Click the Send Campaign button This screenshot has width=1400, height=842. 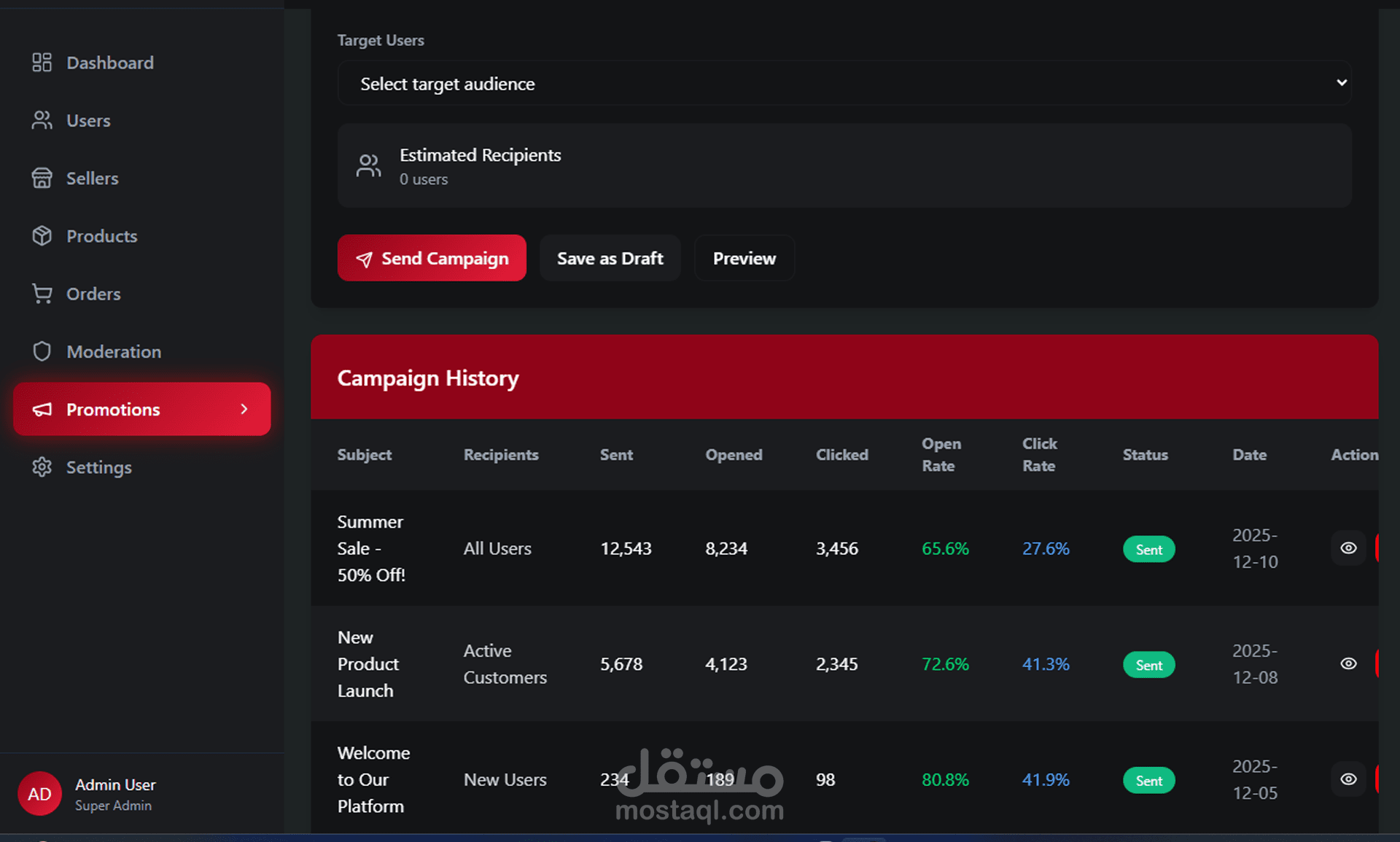click(432, 258)
